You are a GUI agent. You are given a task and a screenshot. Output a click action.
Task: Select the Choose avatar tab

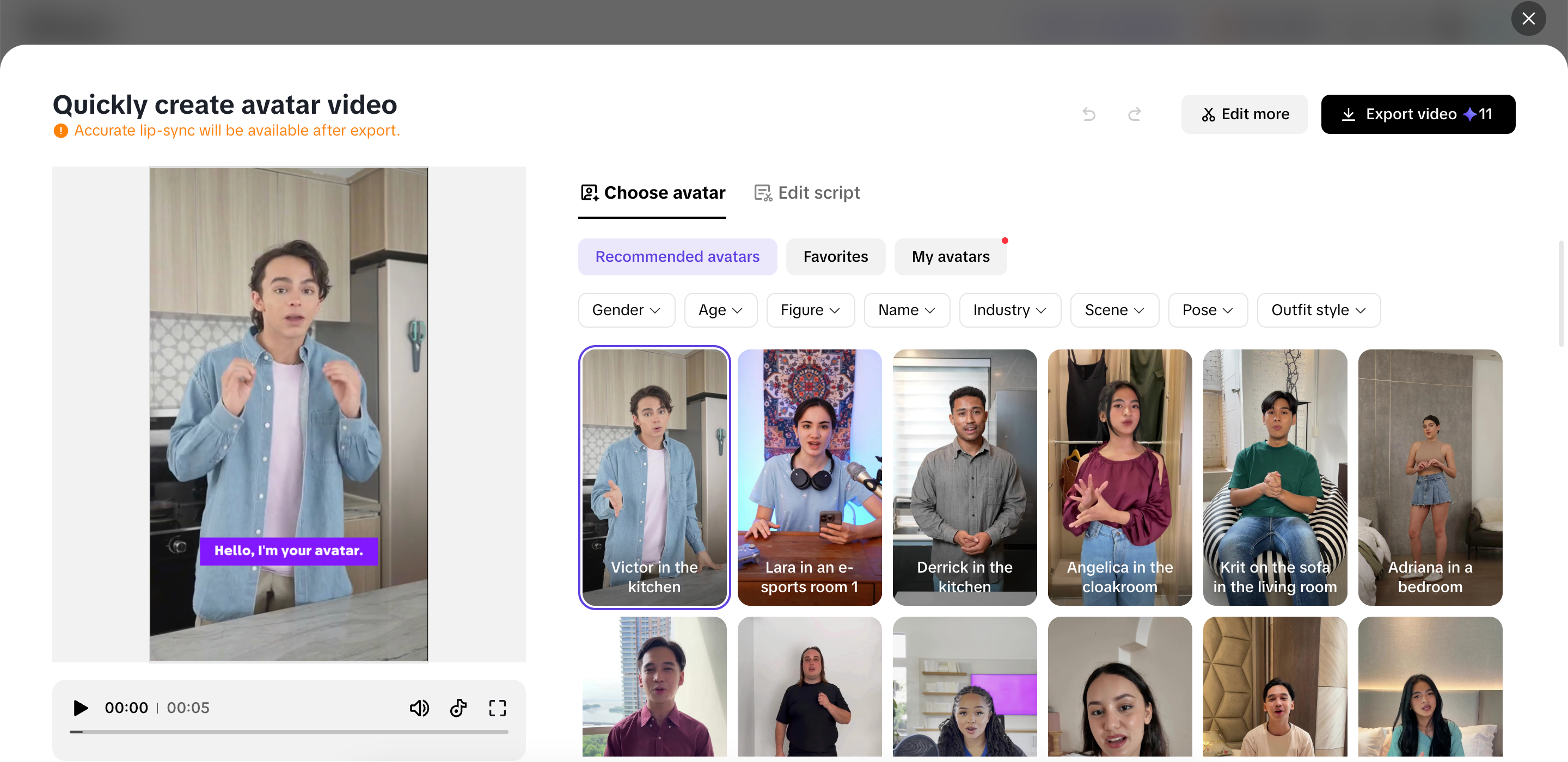652,192
